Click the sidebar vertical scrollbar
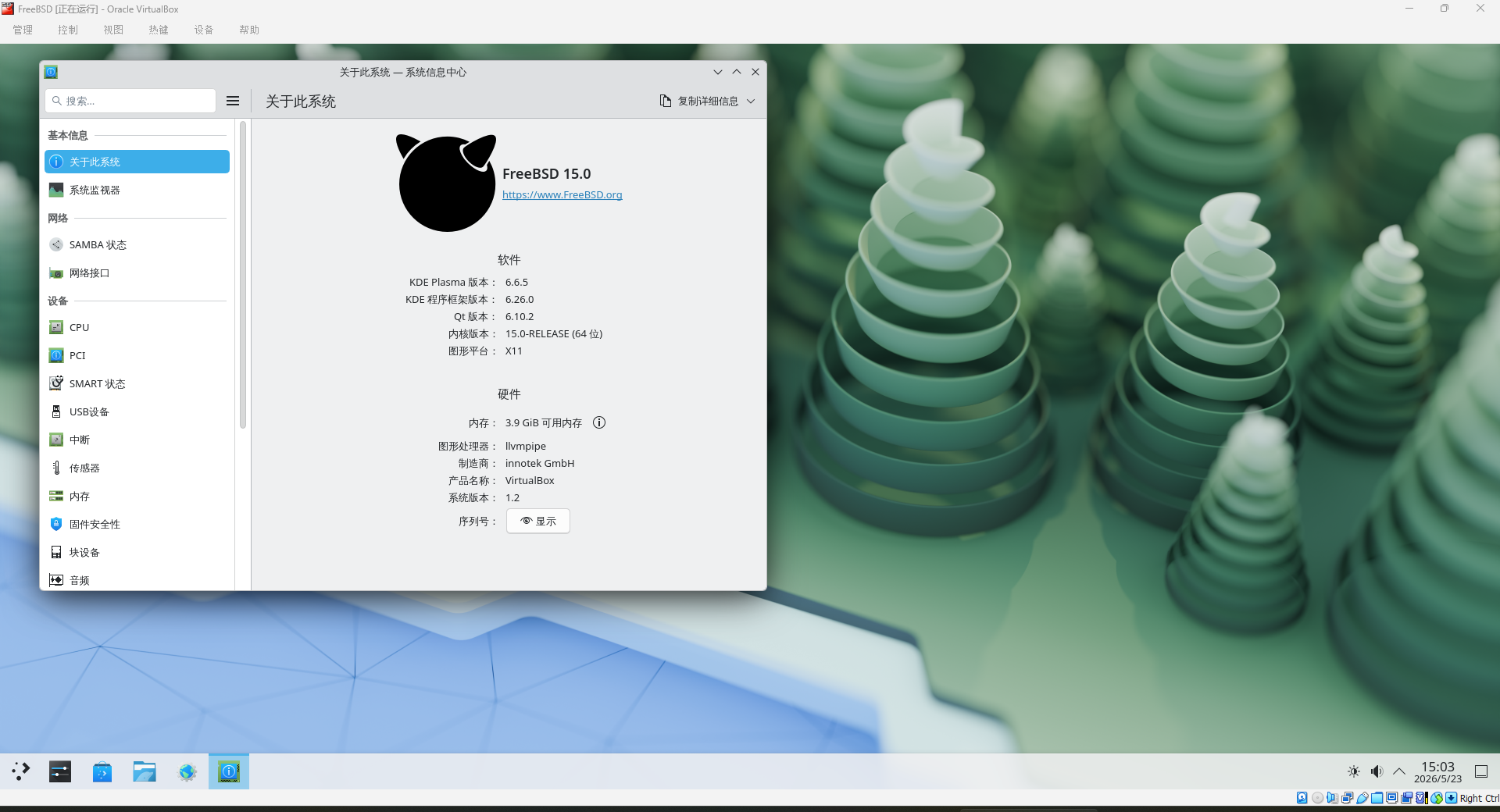The width and height of the screenshot is (1500, 812). (x=243, y=276)
